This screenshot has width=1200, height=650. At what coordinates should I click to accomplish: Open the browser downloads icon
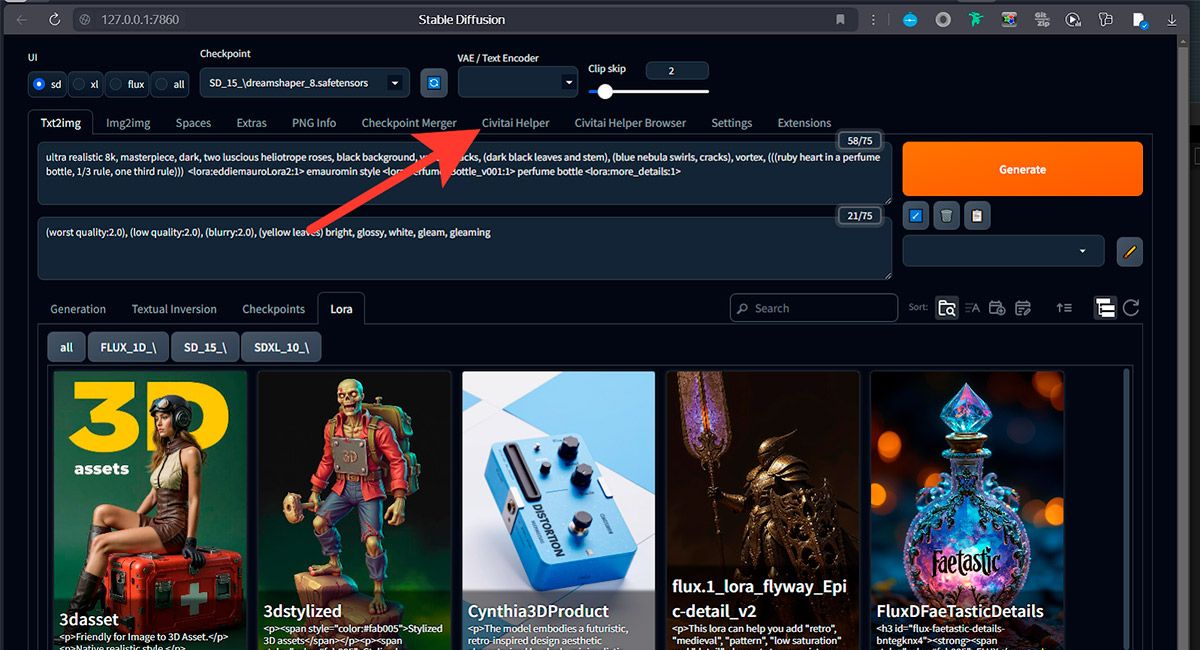(1172, 19)
